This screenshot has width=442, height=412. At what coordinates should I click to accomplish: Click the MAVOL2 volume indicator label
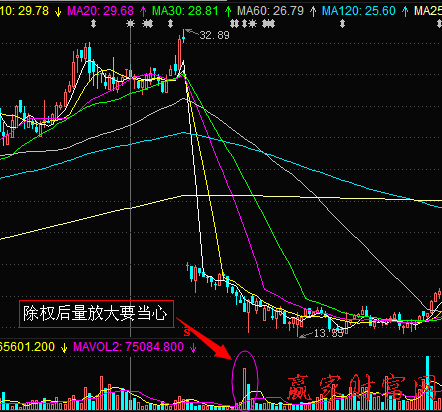pos(128,347)
